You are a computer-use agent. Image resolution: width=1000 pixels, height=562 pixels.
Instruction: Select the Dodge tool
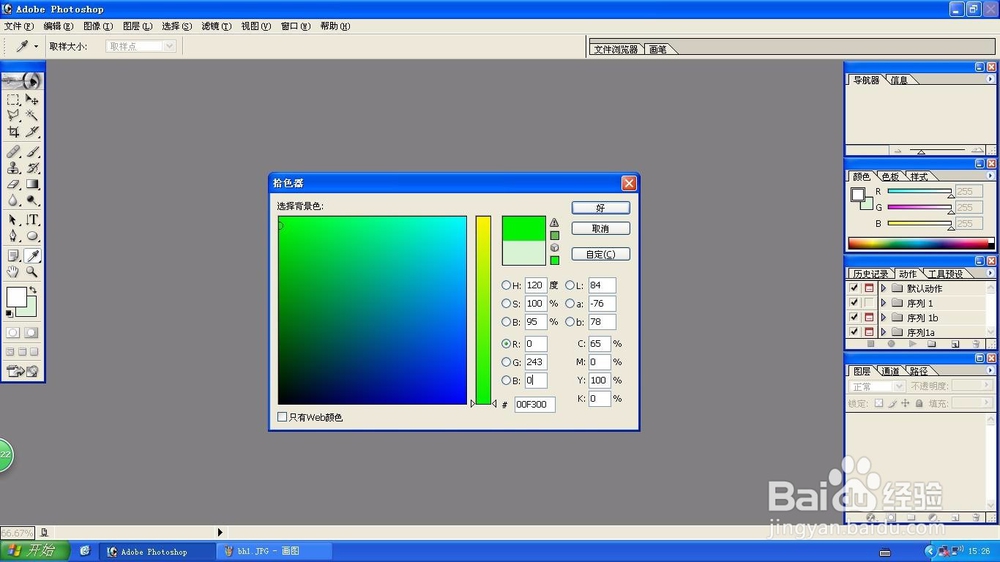tap(32, 200)
